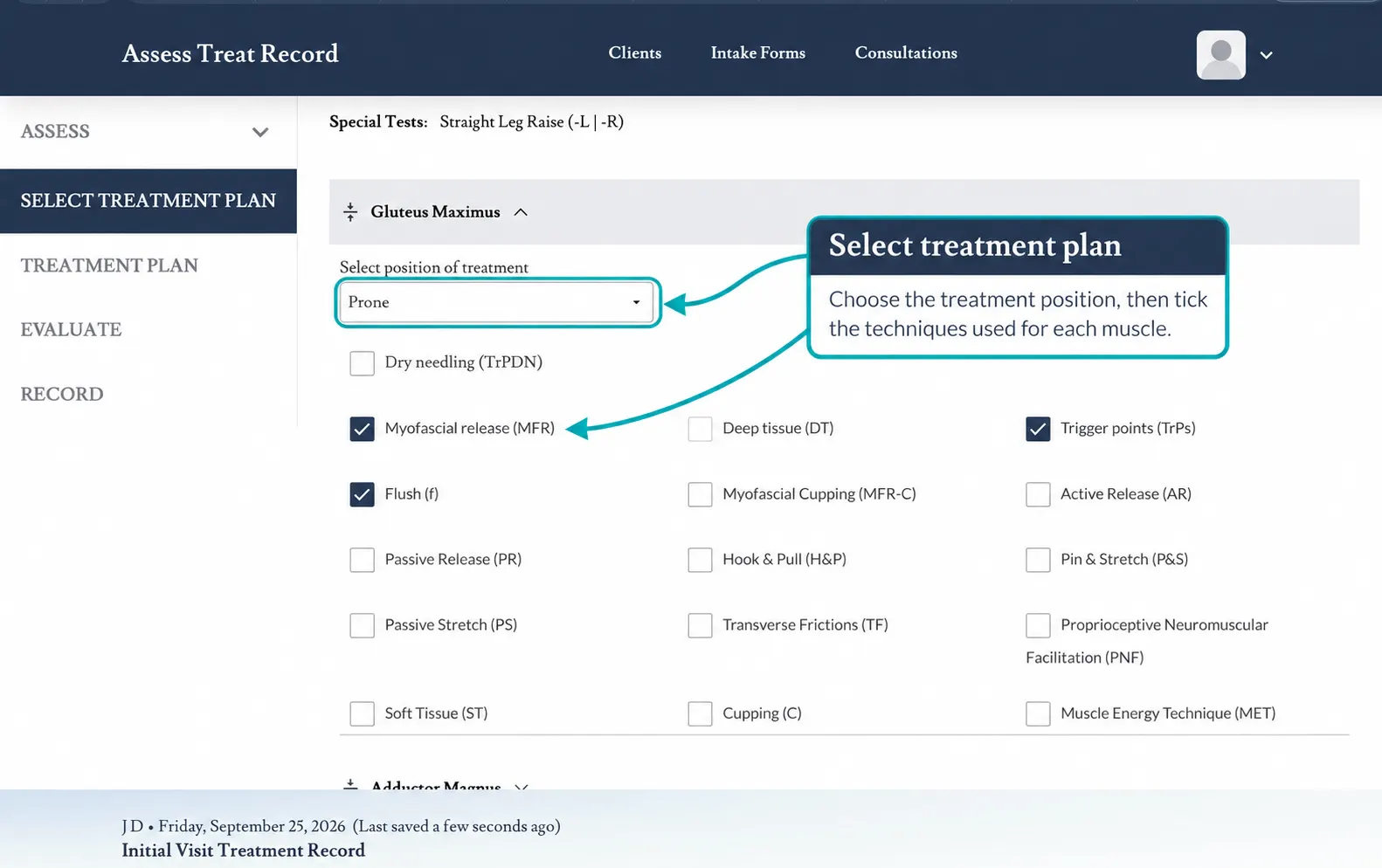Switch to the EVALUATE sidebar step

click(x=71, y=330)
